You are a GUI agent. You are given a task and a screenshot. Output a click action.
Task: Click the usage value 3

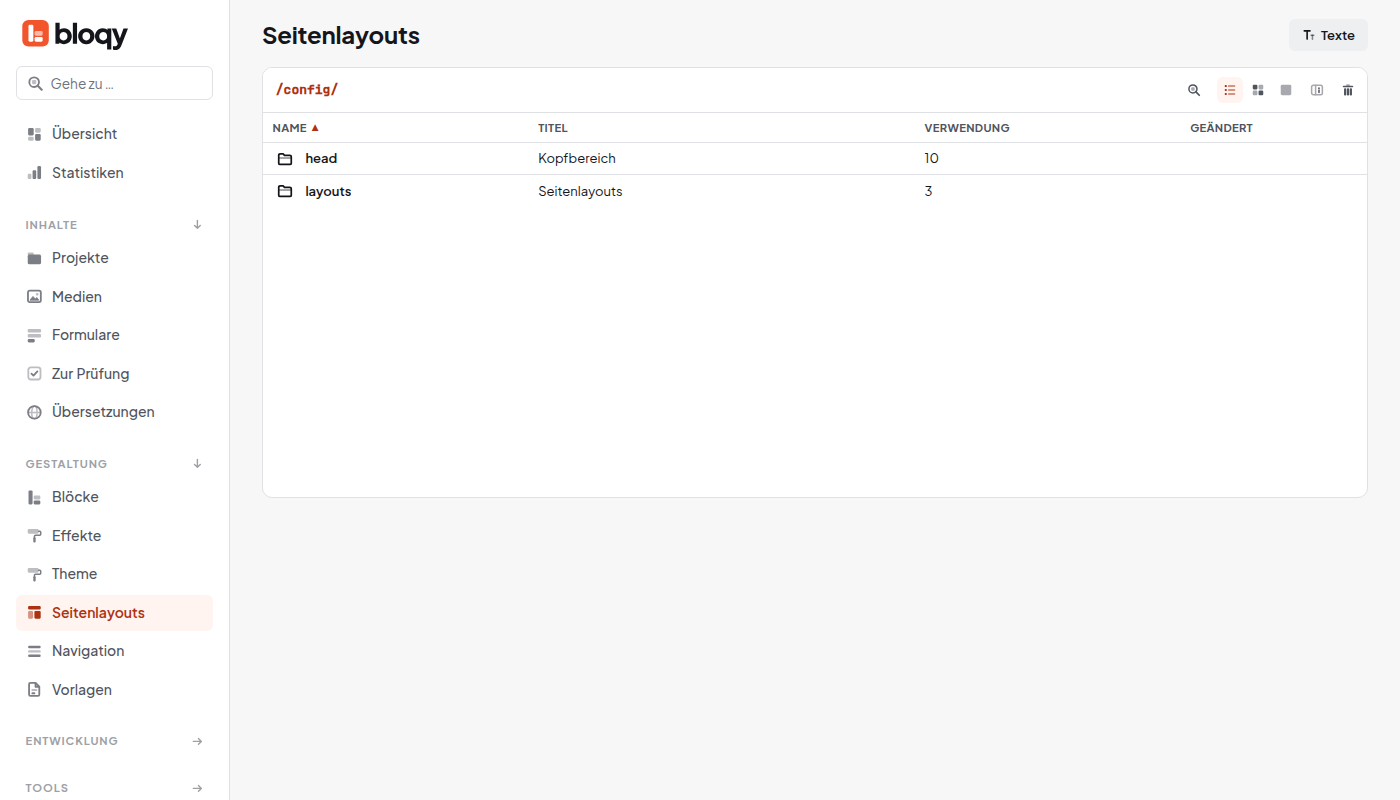pyautogui.click(x=928, y=192)
